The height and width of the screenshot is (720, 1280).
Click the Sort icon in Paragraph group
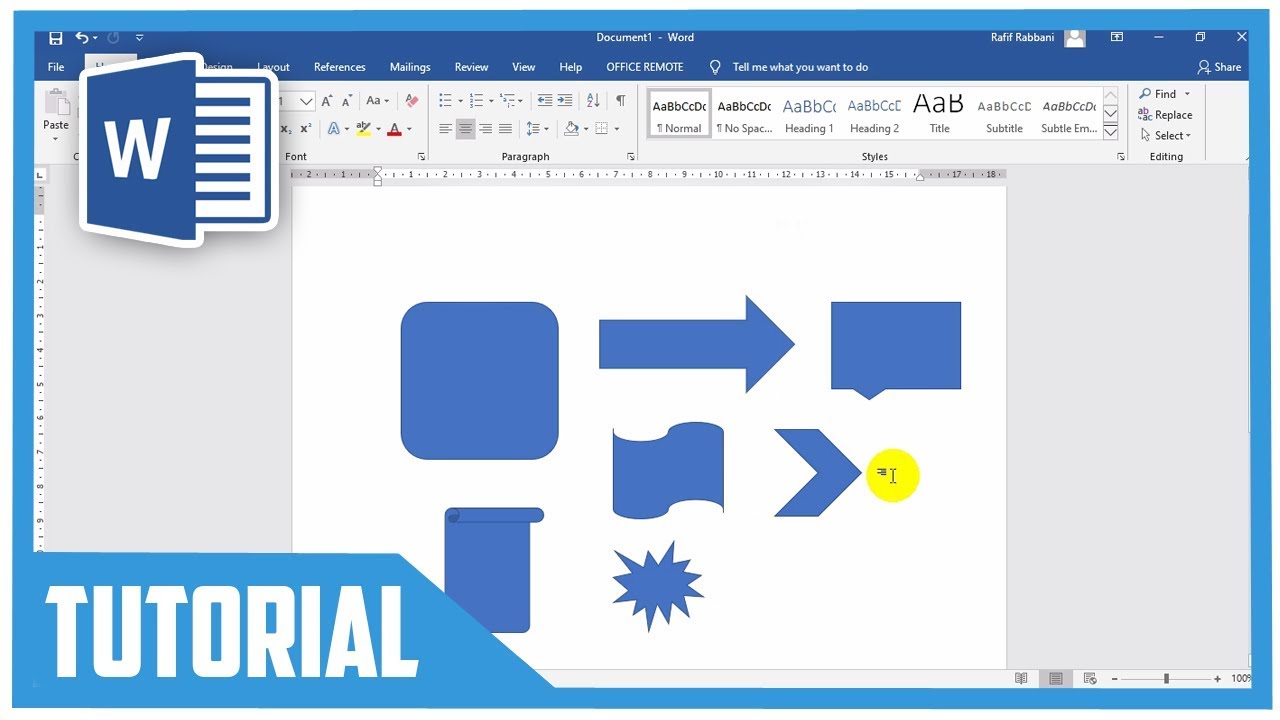[594, 100]
